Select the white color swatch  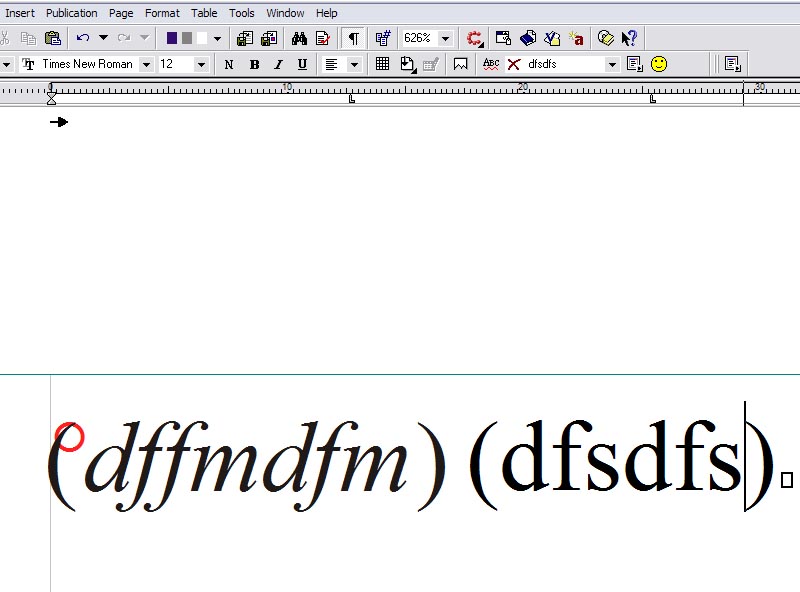point(202,38)
